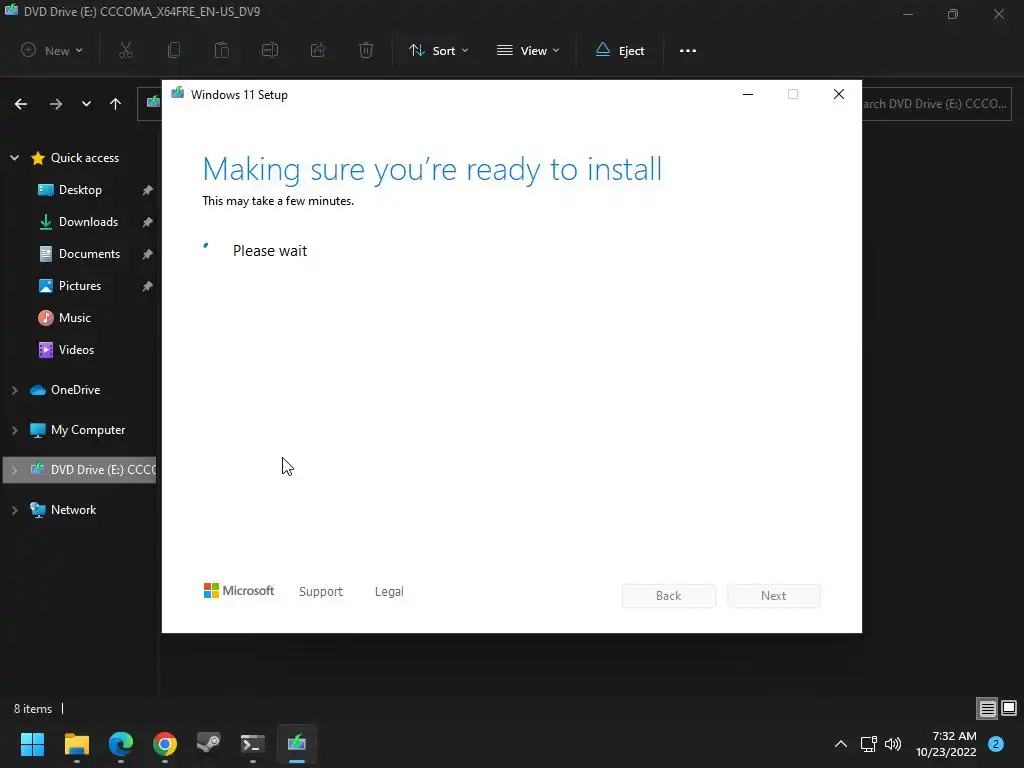Viewport: 1024px width, 768px height.
Task: Click the Share icon in File Explorer toolbar
Action: click(x=318, y=50)
